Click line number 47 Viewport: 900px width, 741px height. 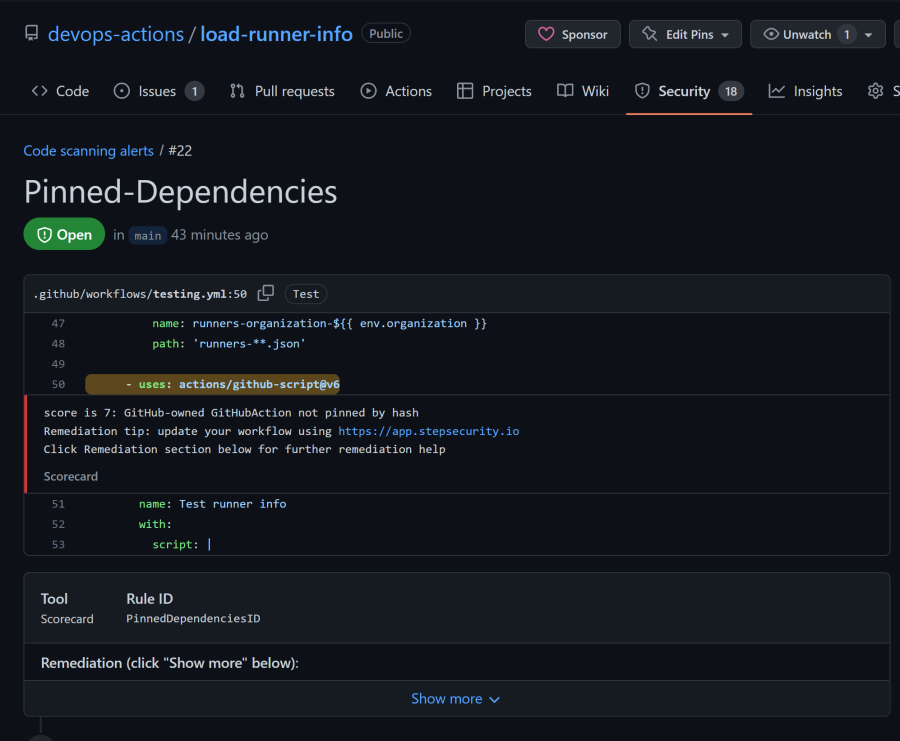pyautogui.click(x=58, y=323)
